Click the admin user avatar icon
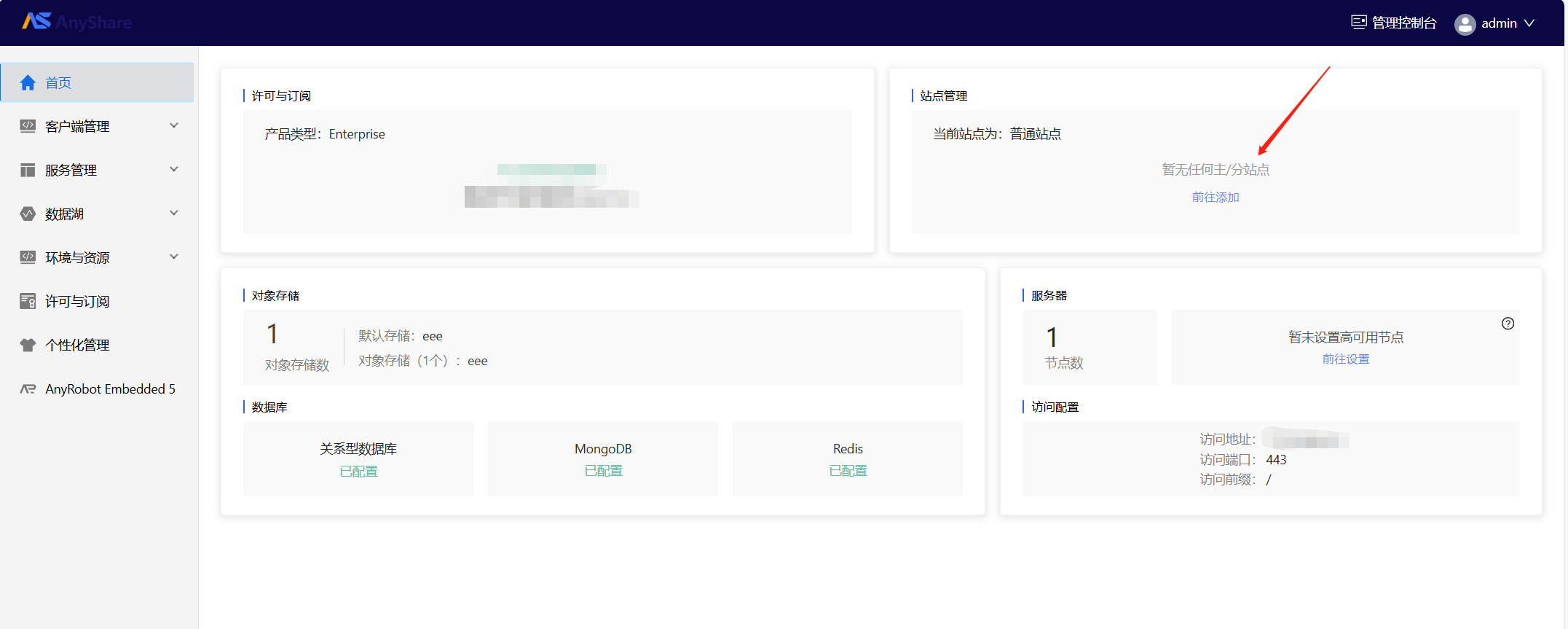This screenshot has height=629, width=1568. coord(1465,24)
